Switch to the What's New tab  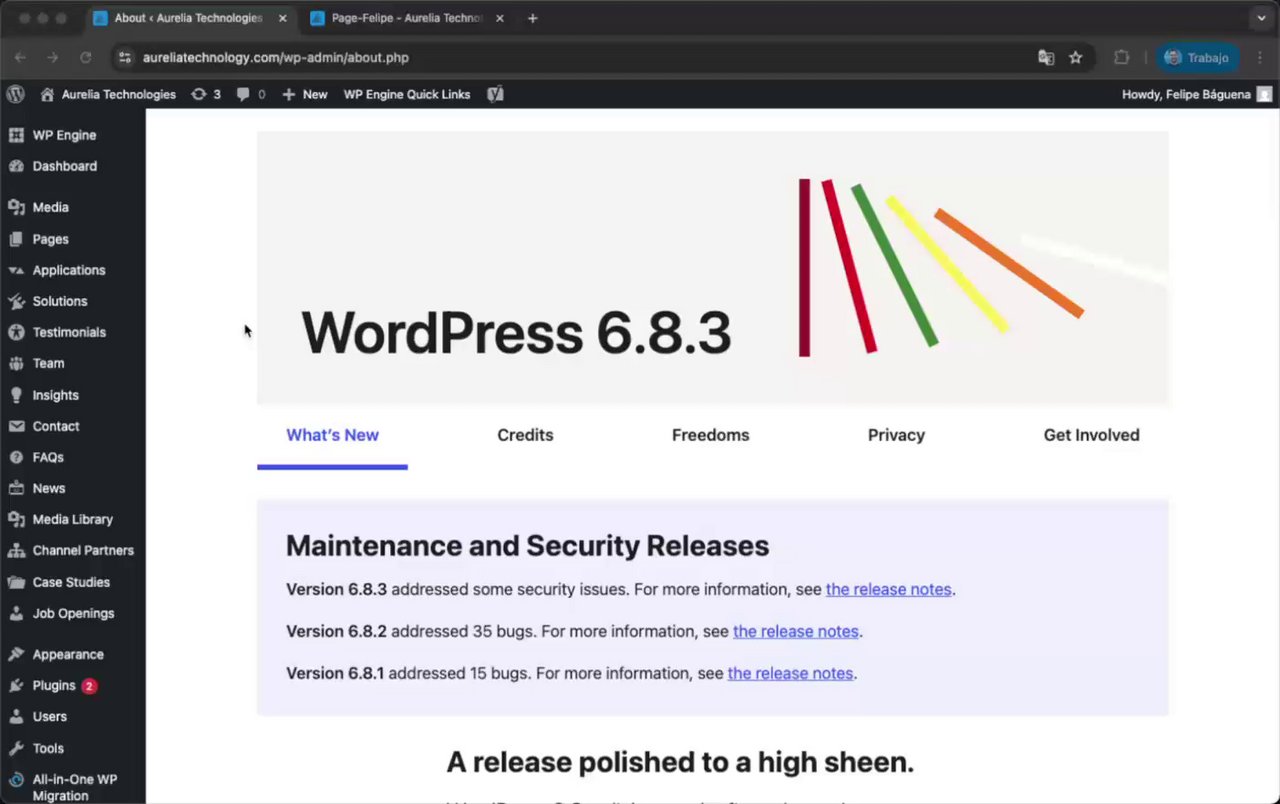click(332, 435)
